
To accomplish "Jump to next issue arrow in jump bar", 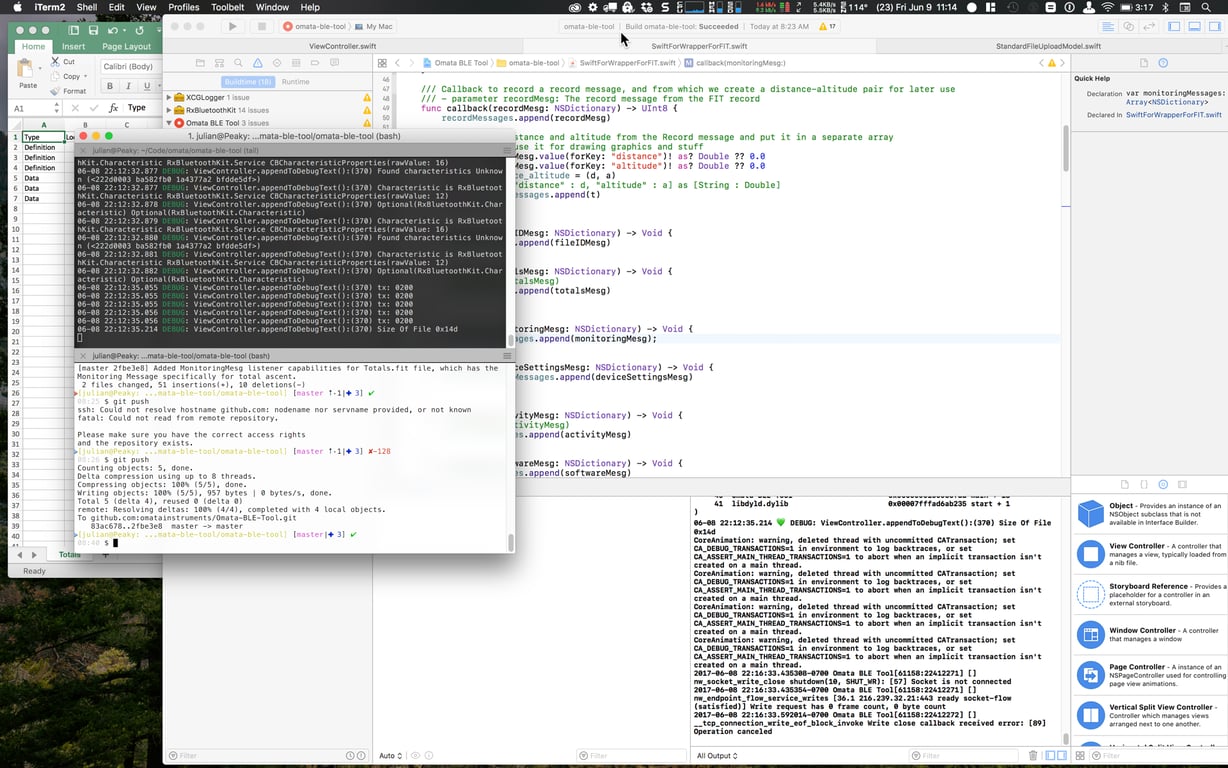I will pyautogui.click(x=1063, y=63).
